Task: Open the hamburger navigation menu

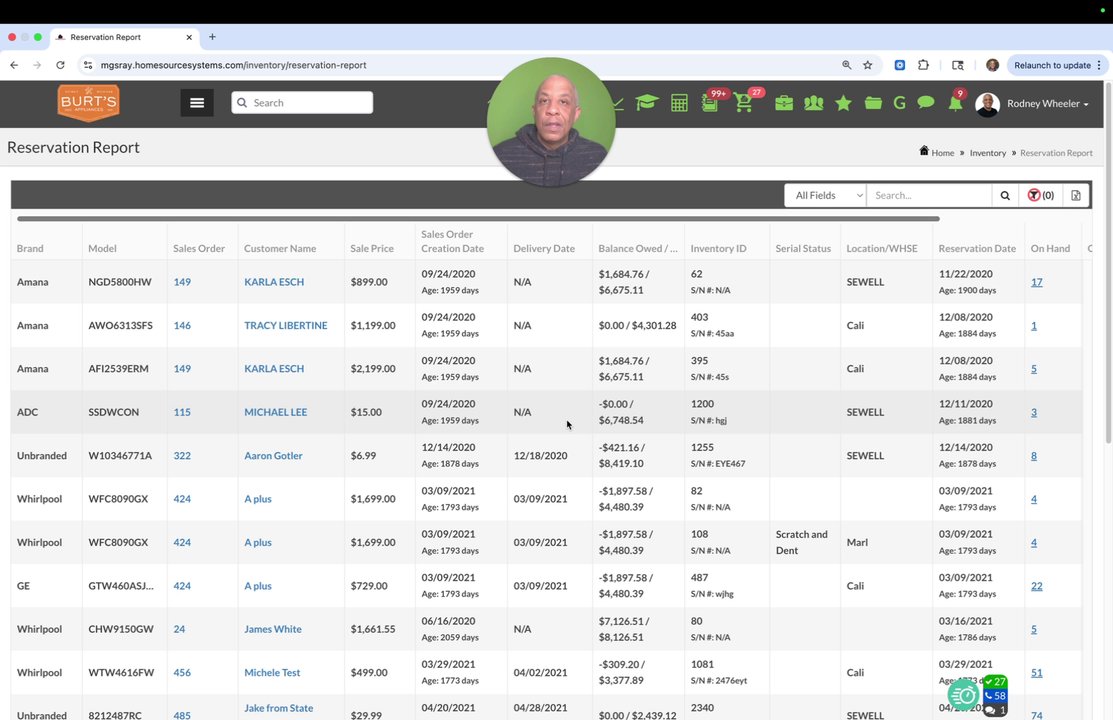Action: pyautogui.click(x=197, y=103)
